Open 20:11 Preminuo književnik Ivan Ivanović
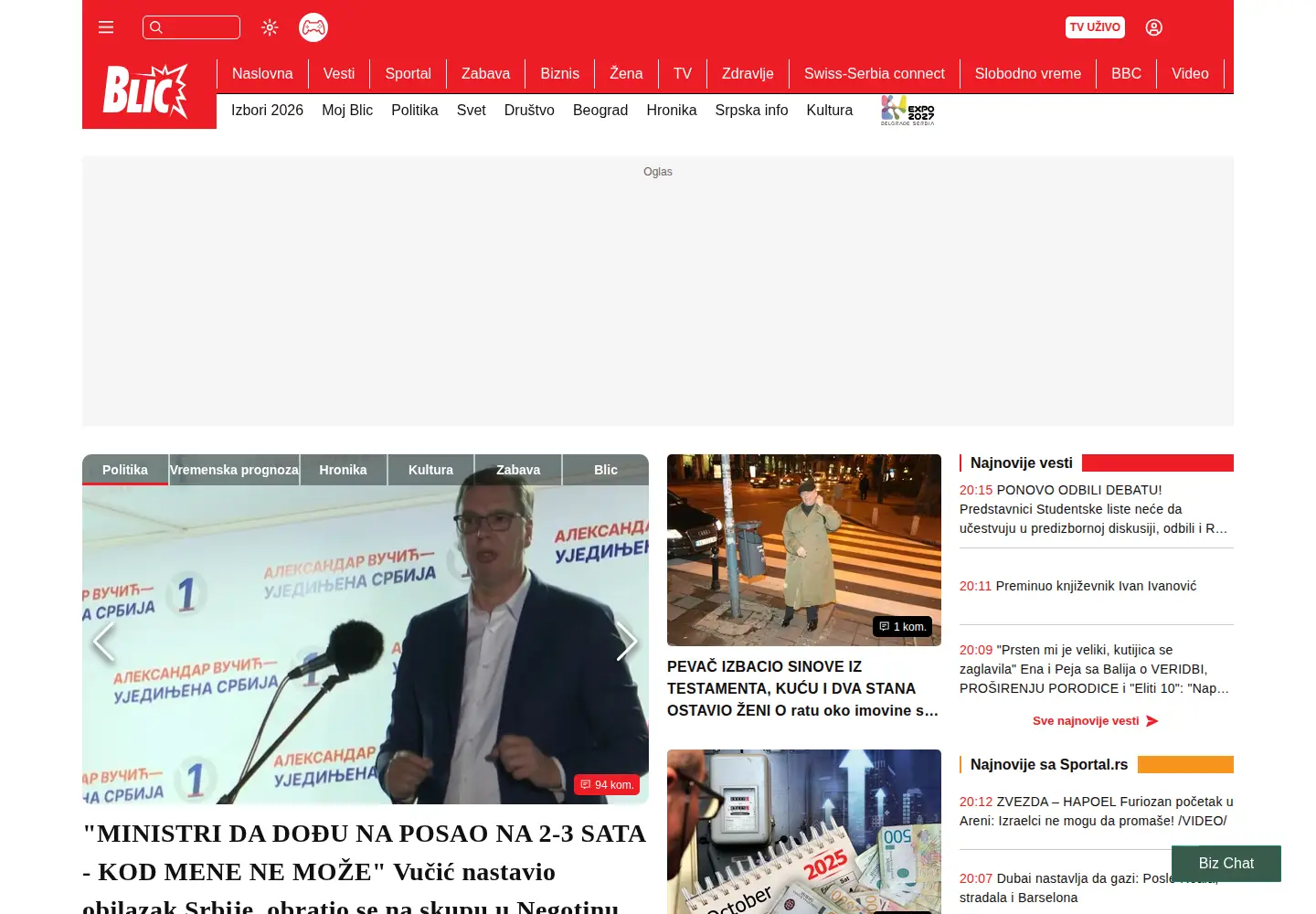This screenshot has width=1316, height=914. coord(1077,586)
